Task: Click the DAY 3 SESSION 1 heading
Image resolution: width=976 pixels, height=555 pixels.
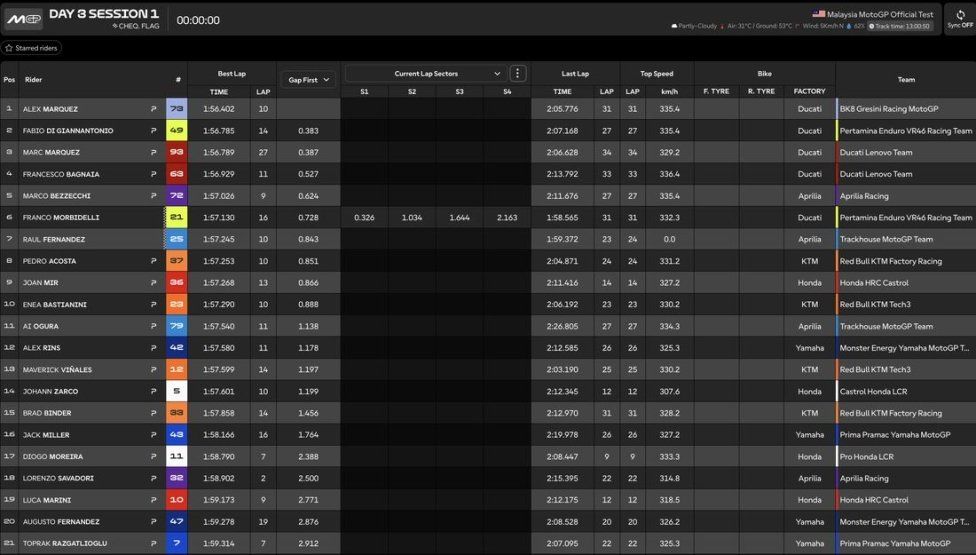Action: click(x=104, y=14)
